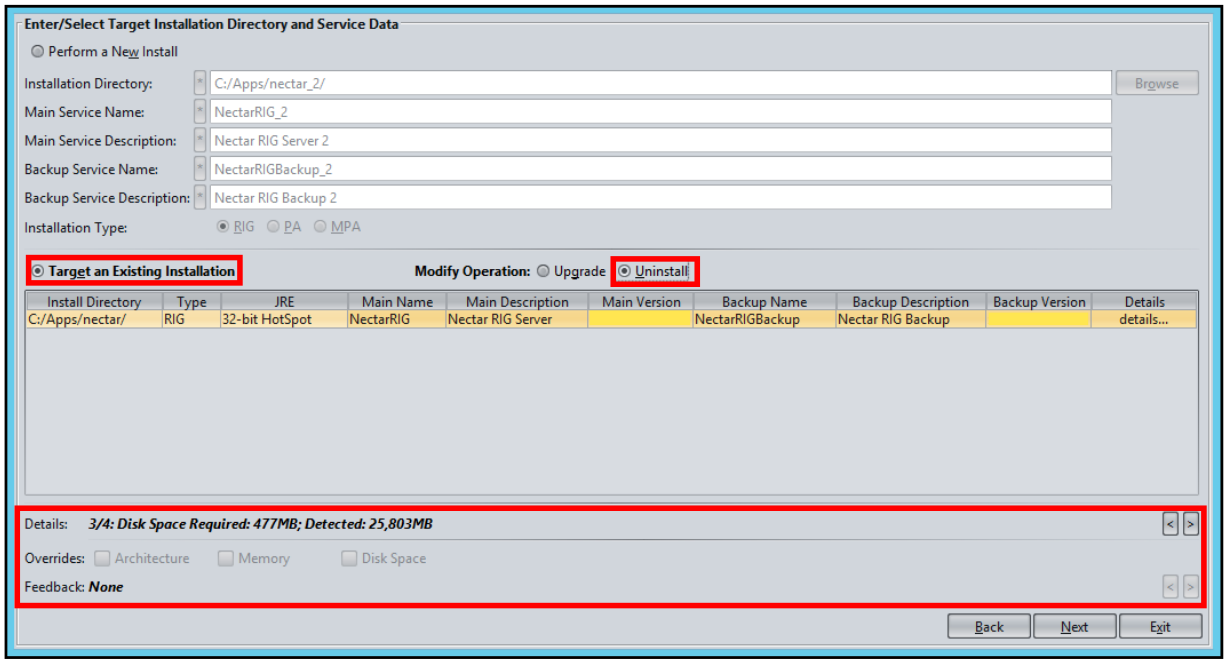Viewport: 1228px width, 664px height.
Task: Show next Feedback message arrow
Action: click(x=1190, y=587)
